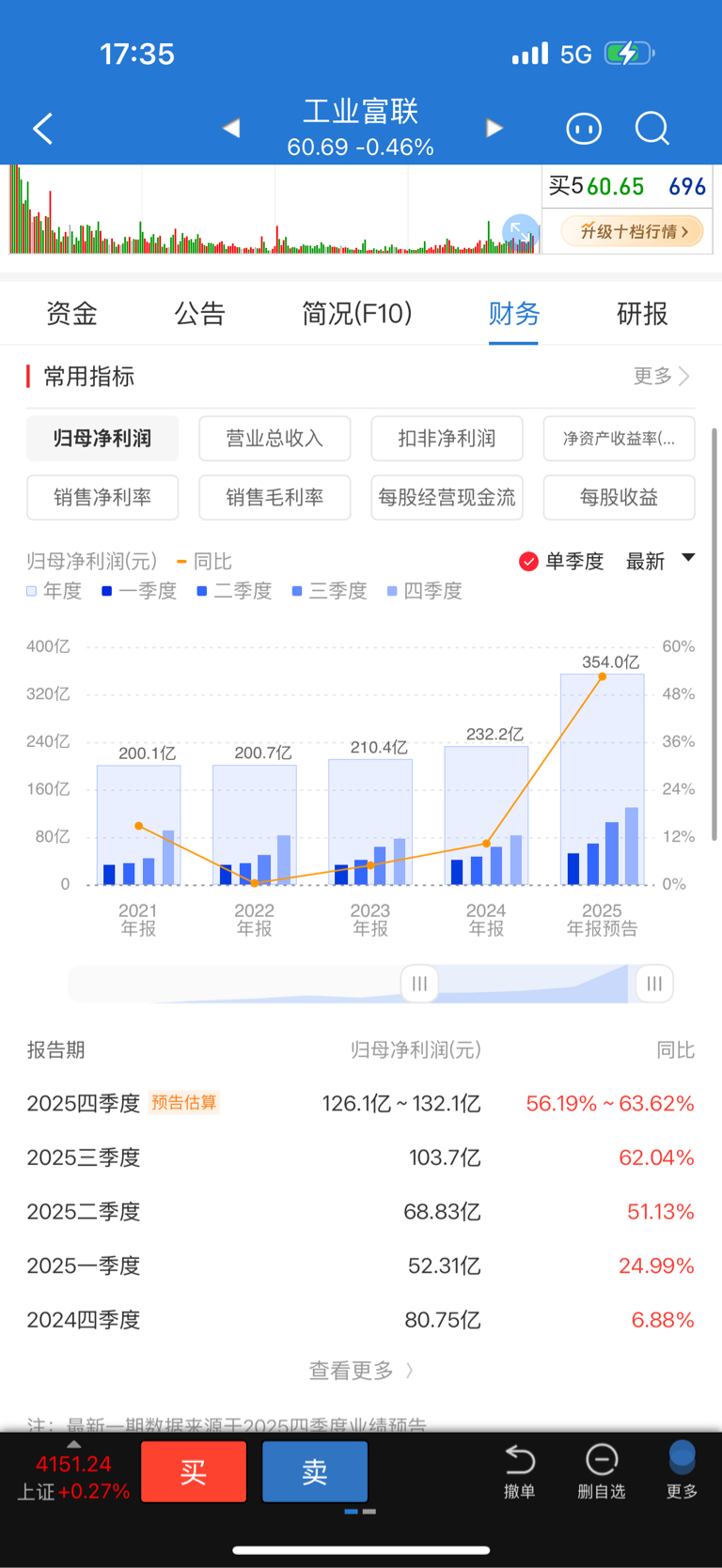
Task: Select the 财务 tab
Action: point(513,313)
